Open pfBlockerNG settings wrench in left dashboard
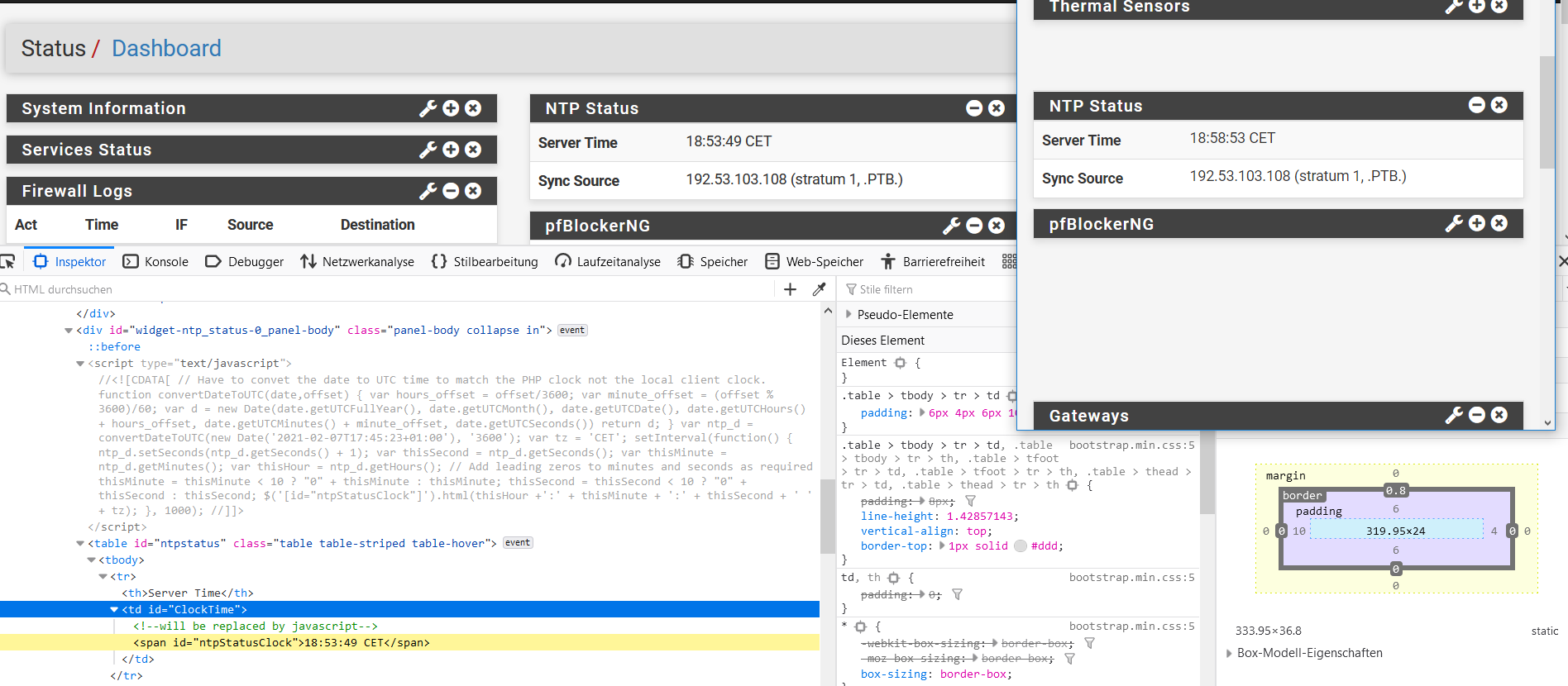1568x686 pixels. point(951,226)
